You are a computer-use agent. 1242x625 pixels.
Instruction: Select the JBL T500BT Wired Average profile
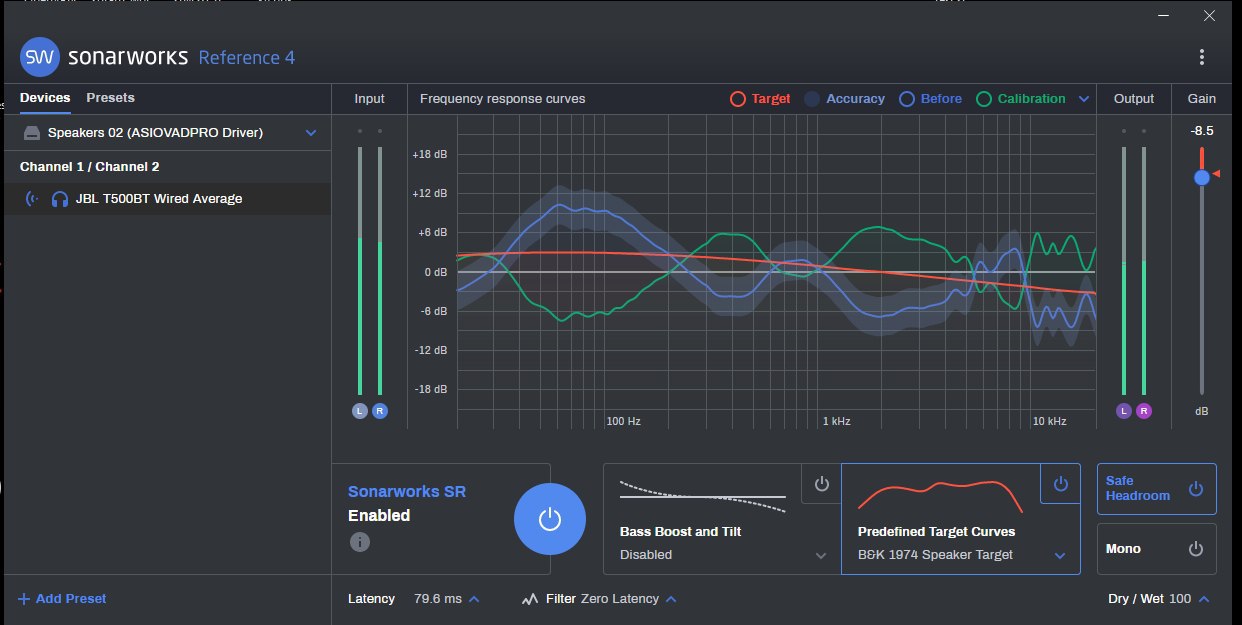click(166, 199)
